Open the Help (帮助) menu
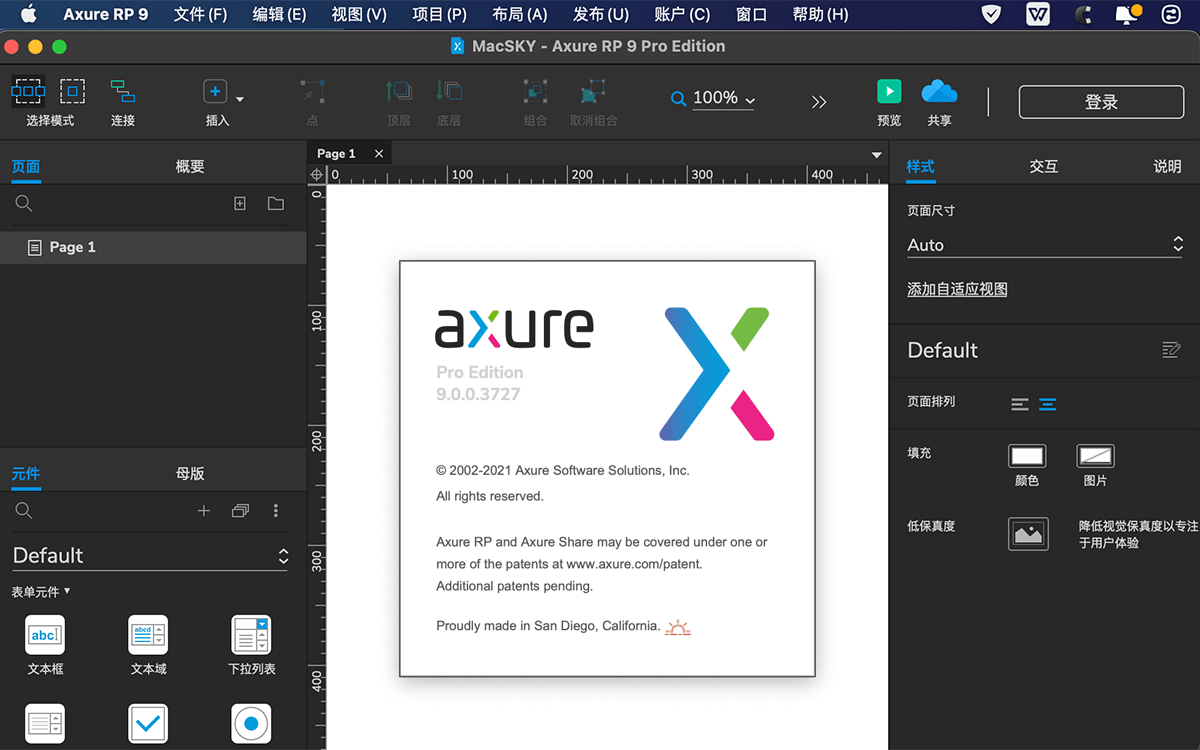The width and height of the screenshot is (1200, 750). 820,14
